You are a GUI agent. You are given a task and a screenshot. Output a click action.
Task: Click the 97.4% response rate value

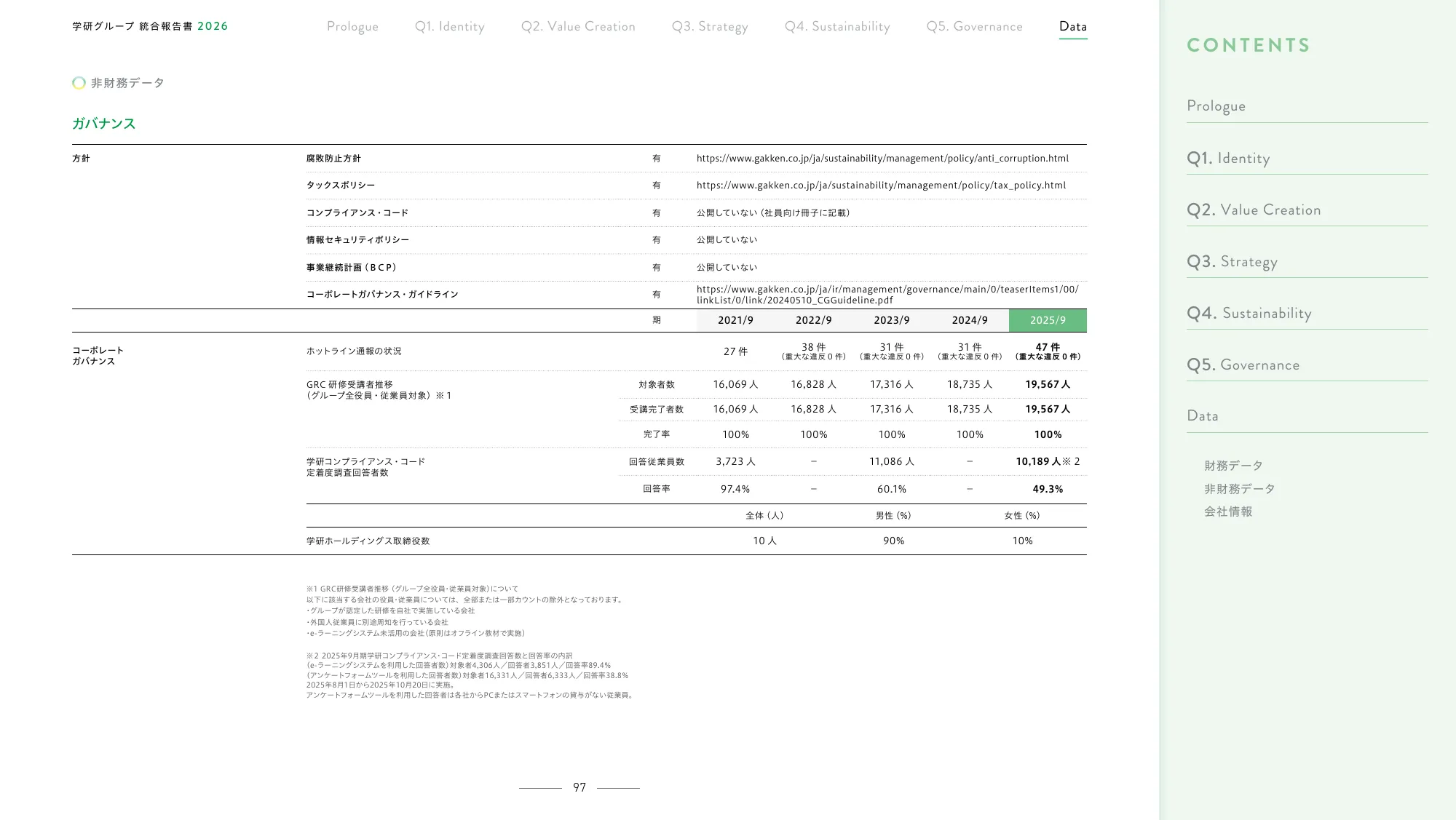735,489
